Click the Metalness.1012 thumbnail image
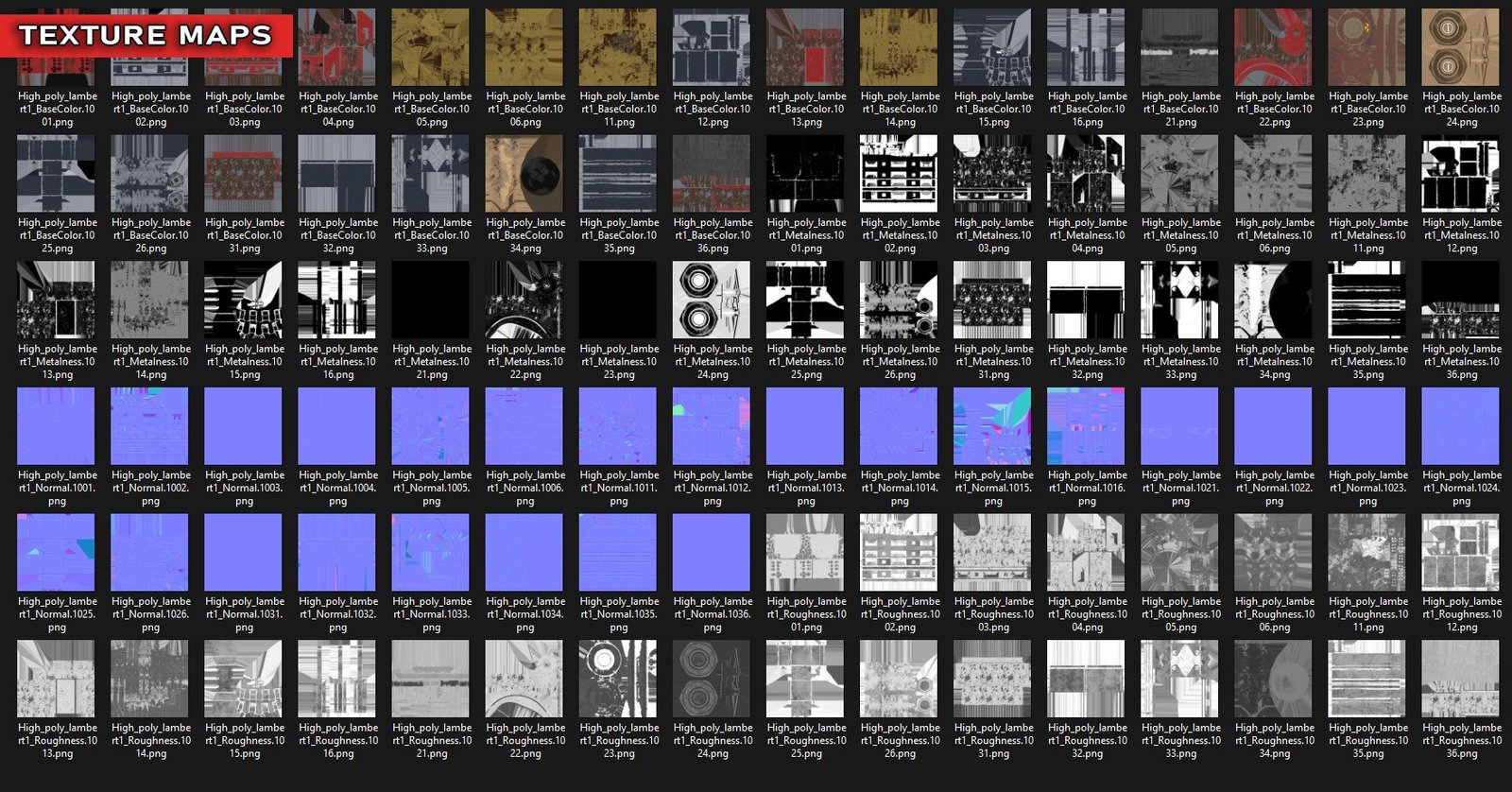Screen dimensions: 1512x792 (1460, 174)
